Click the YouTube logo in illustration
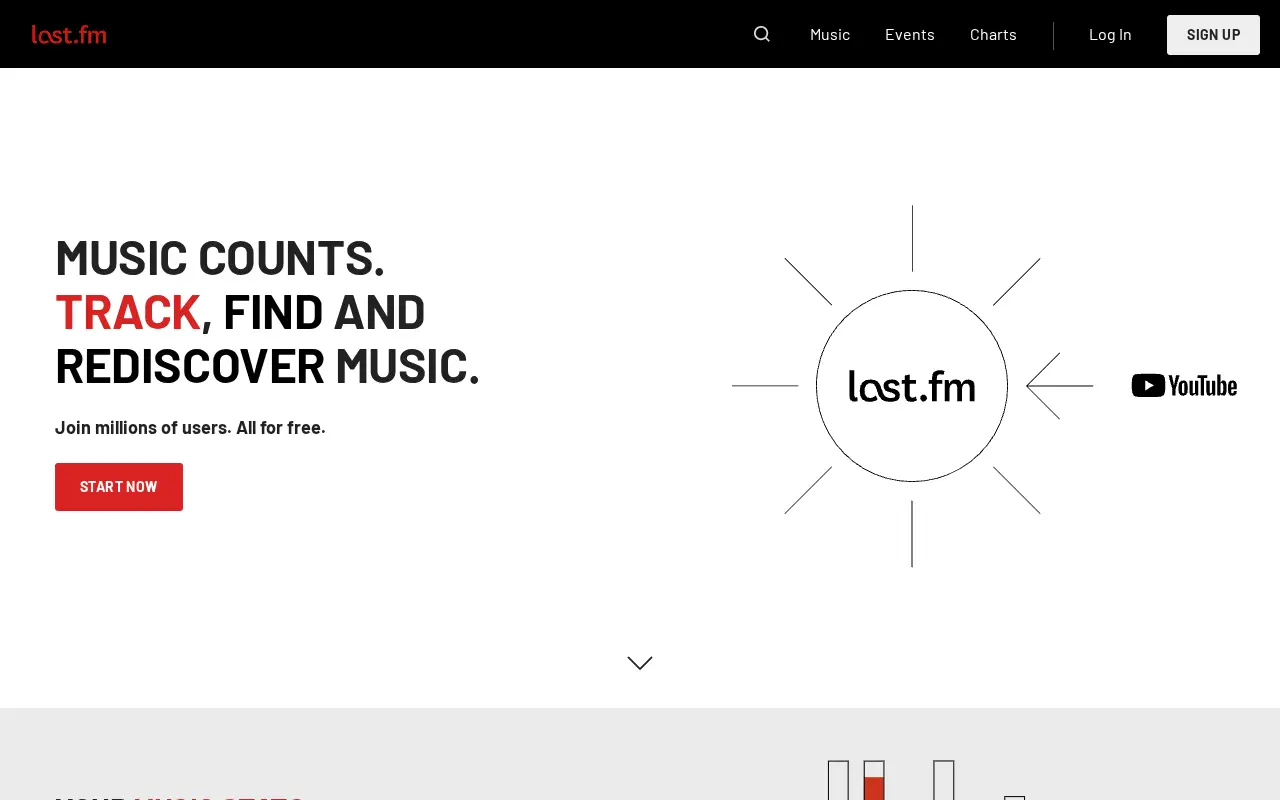This screenshot has width=1280, height=800. pyautogui.click(x=1184, y=385)
